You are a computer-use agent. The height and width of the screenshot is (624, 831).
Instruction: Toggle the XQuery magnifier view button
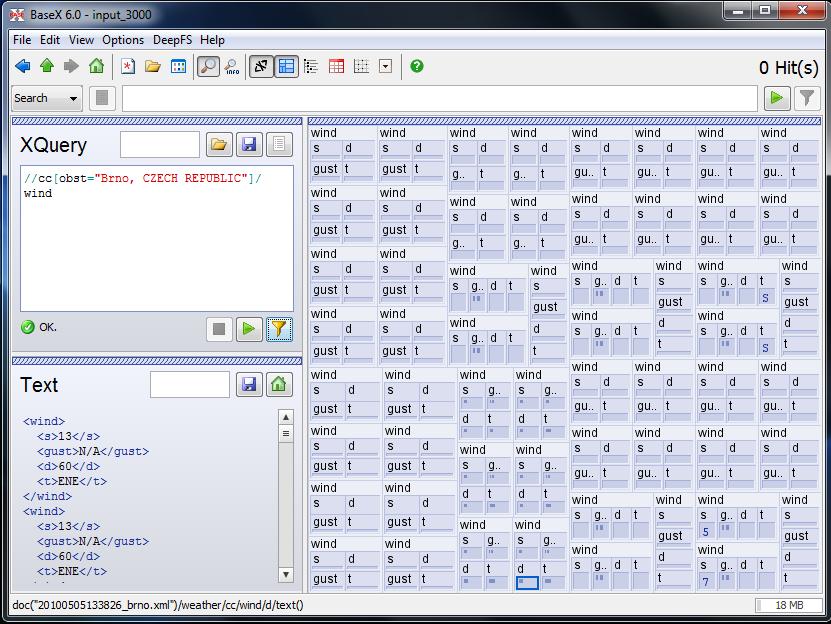point(208,66)
